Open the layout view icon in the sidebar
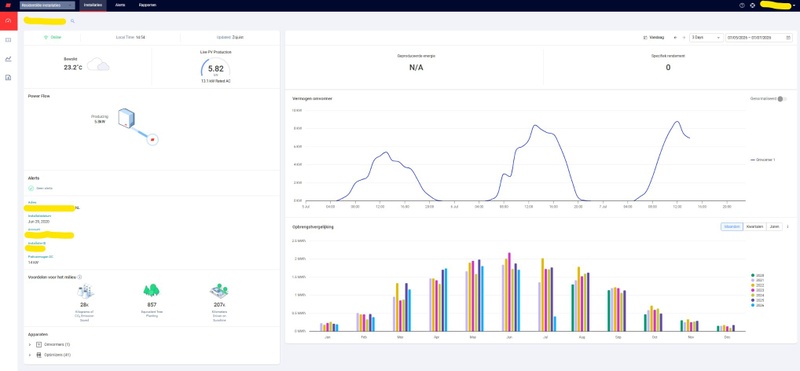Viewport: 800px width, 371px height. pos(8,40)
